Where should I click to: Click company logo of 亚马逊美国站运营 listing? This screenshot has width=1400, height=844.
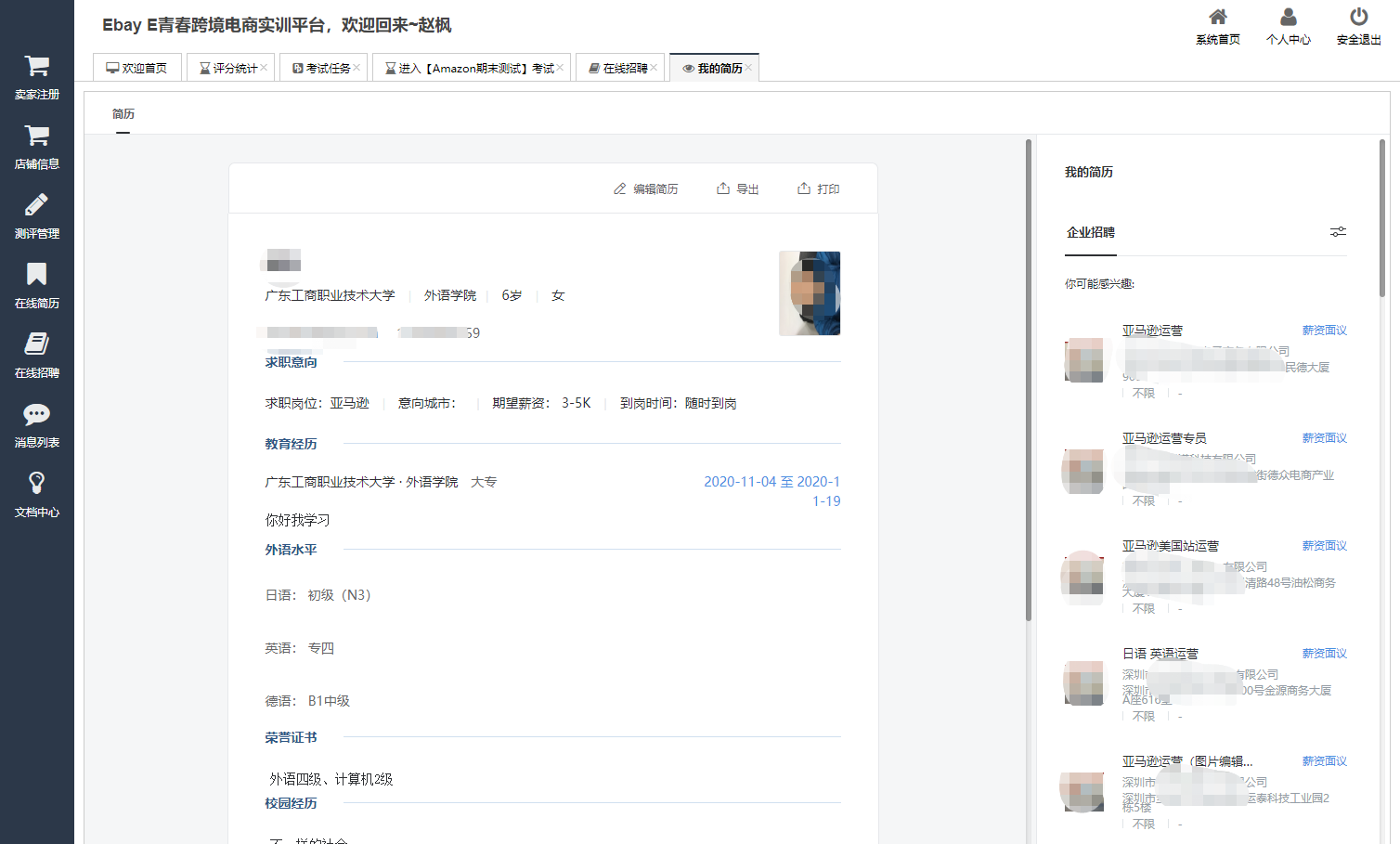pos(1084,576)
